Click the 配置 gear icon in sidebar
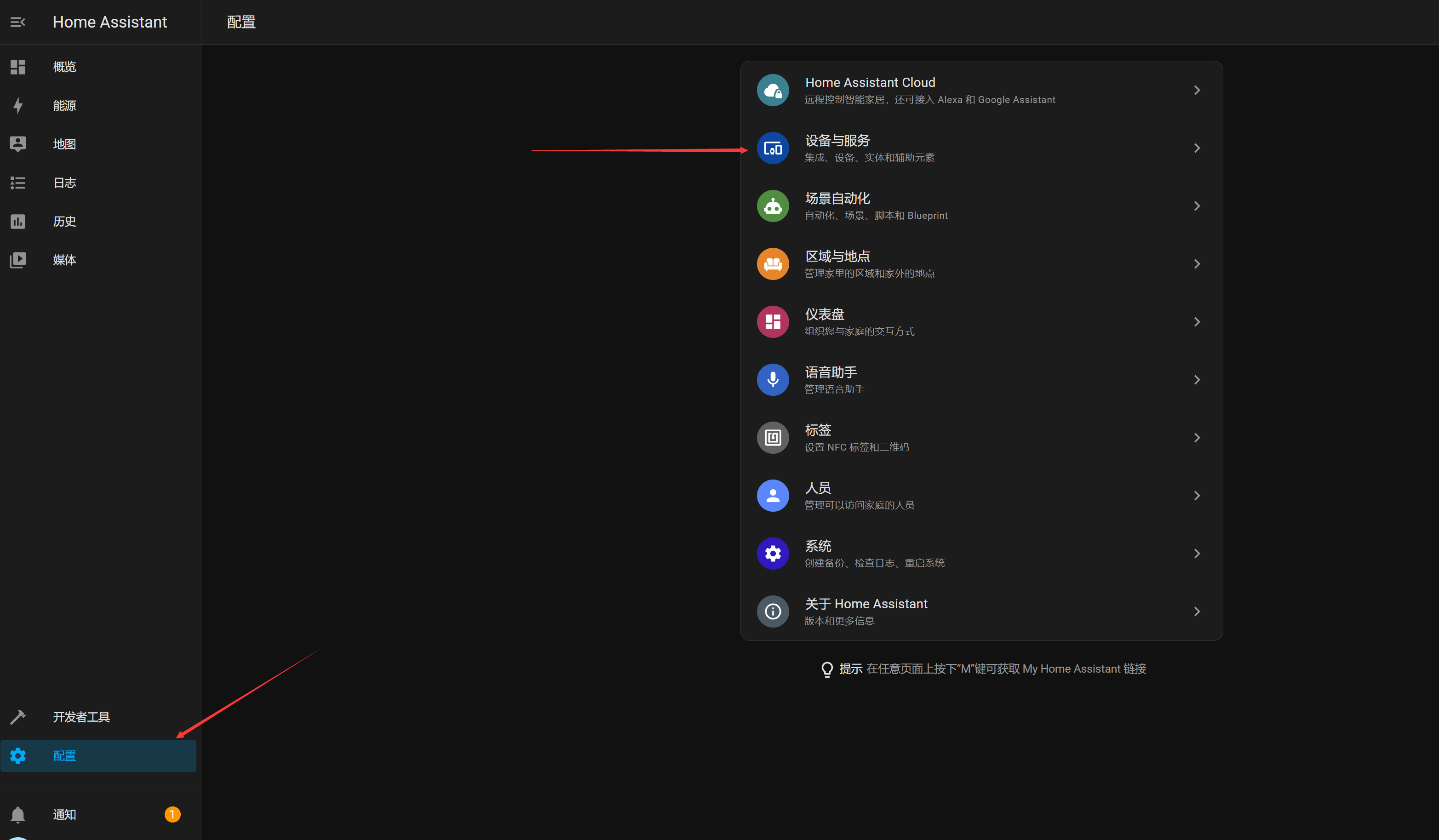Image resolution: width=1439 pixels, height=840 pixels. pyautogui.click(x=17, y=755)
